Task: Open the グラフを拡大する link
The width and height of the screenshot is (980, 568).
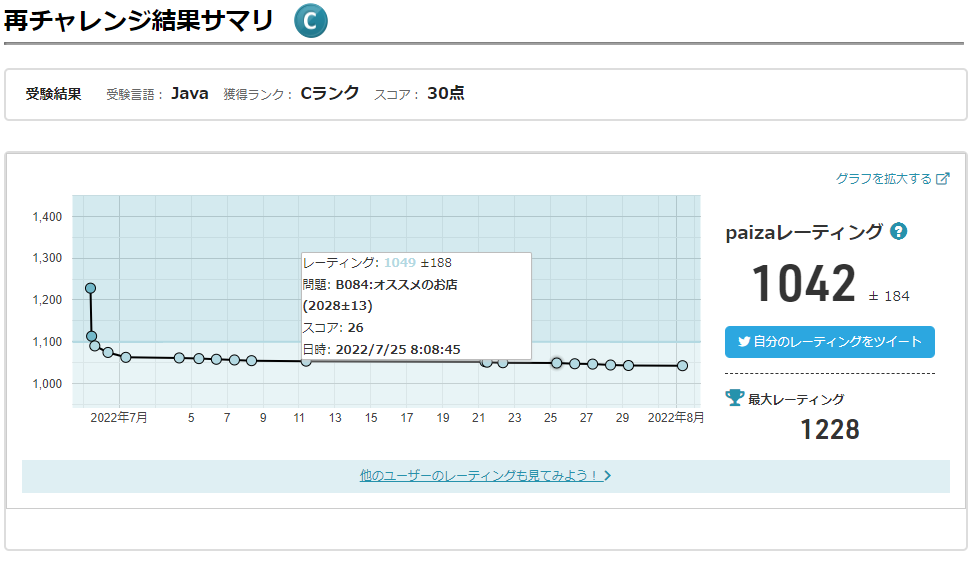Action: click(x=883, y=179)
